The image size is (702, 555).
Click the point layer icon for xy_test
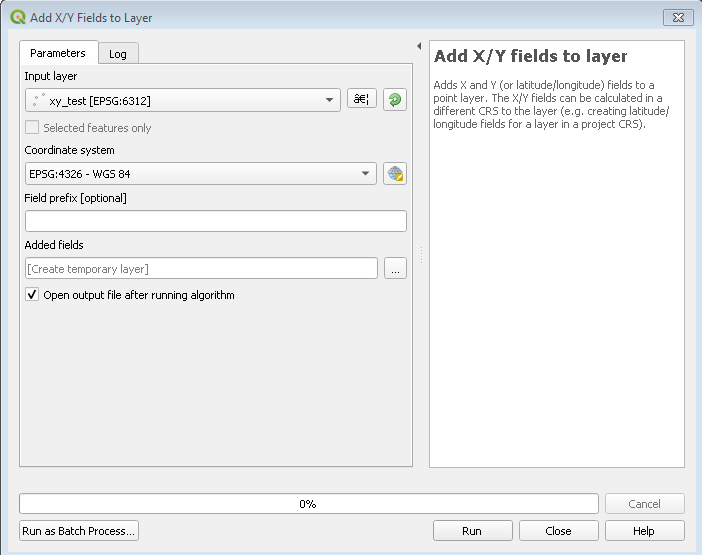(x=39, y=100)
